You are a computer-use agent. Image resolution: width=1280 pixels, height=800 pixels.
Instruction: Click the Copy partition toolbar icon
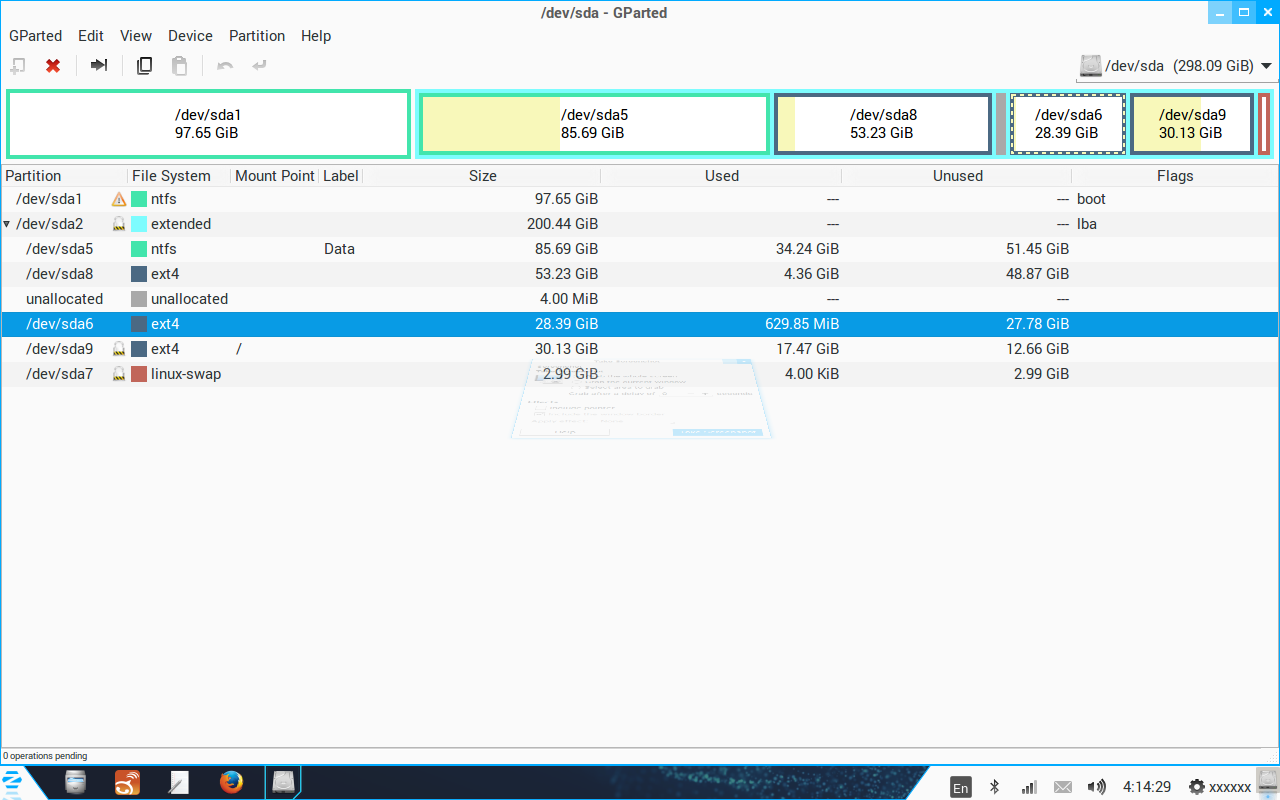[x=144, y=66]
